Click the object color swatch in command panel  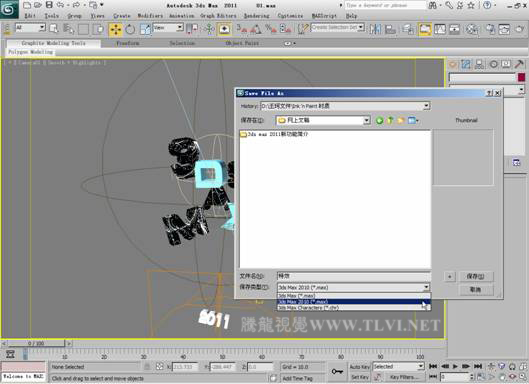pos(522,77)
